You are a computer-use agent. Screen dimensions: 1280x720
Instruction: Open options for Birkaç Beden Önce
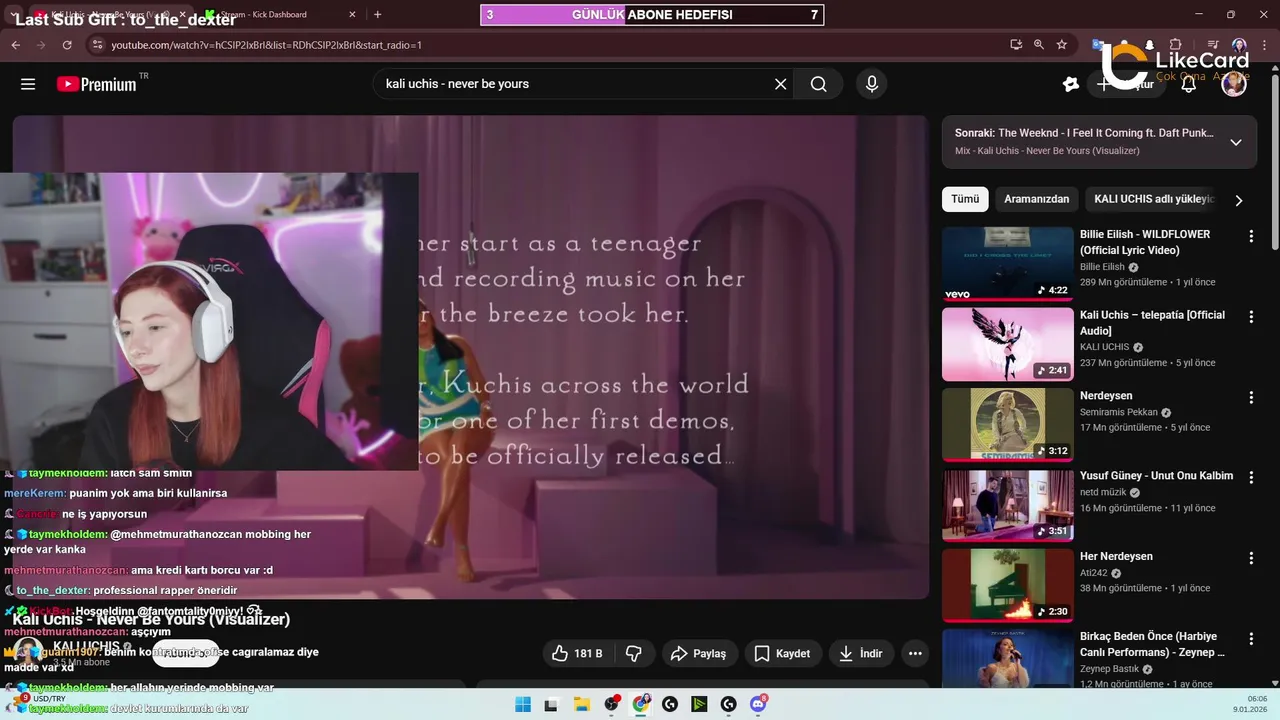pos(1250,638)
